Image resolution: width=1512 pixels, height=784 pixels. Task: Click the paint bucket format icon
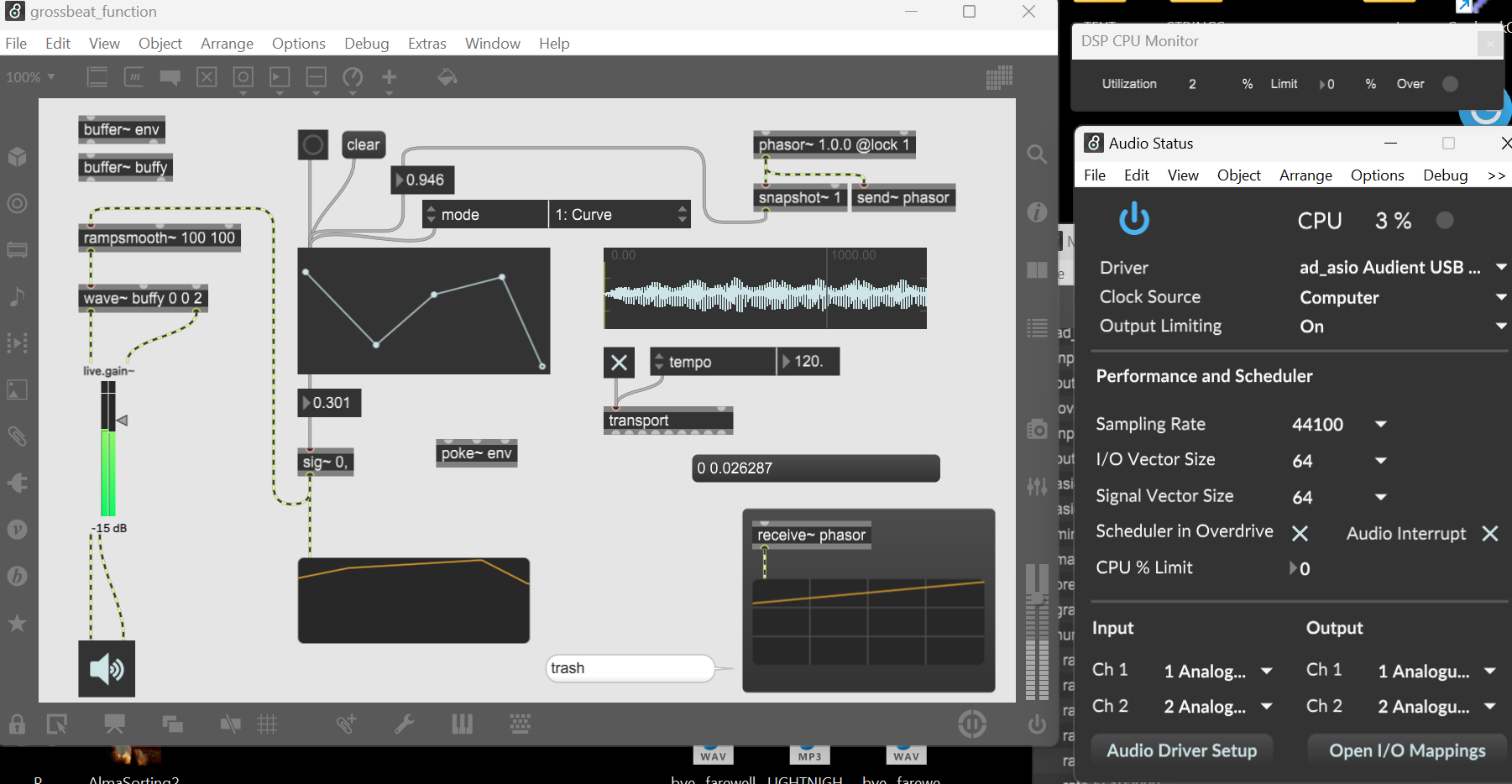click(447, 78)
